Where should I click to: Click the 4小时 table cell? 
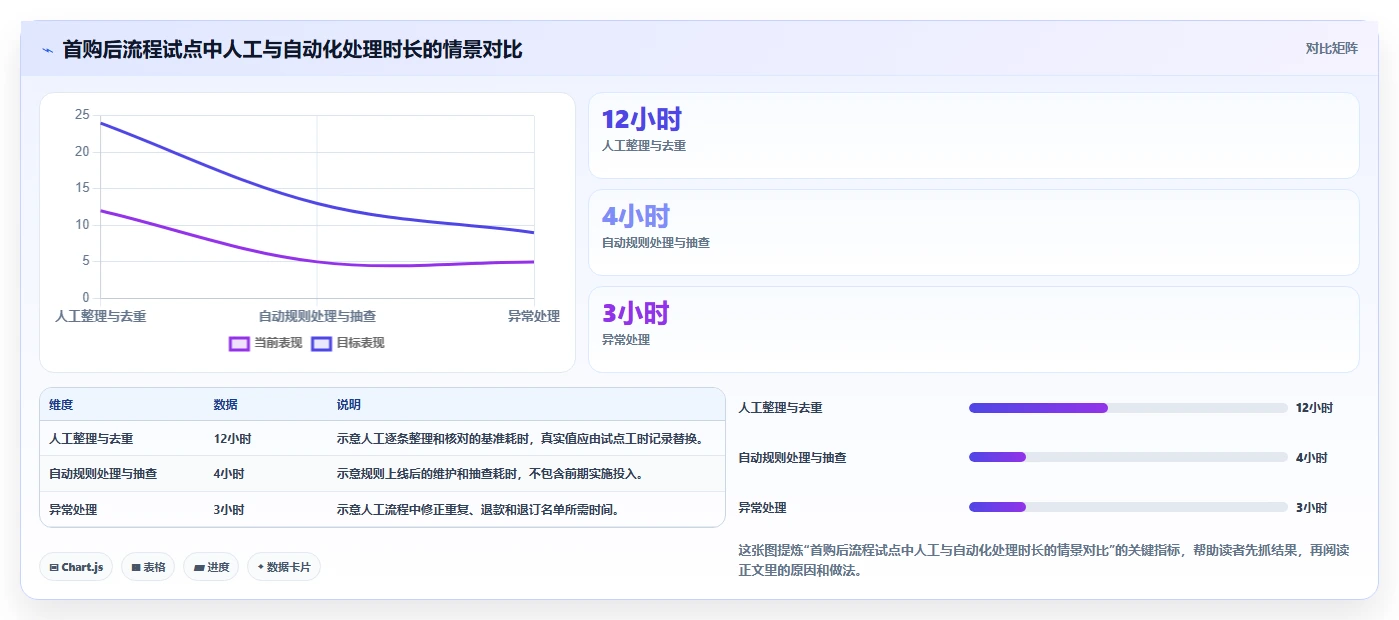(x=228, y=474)
